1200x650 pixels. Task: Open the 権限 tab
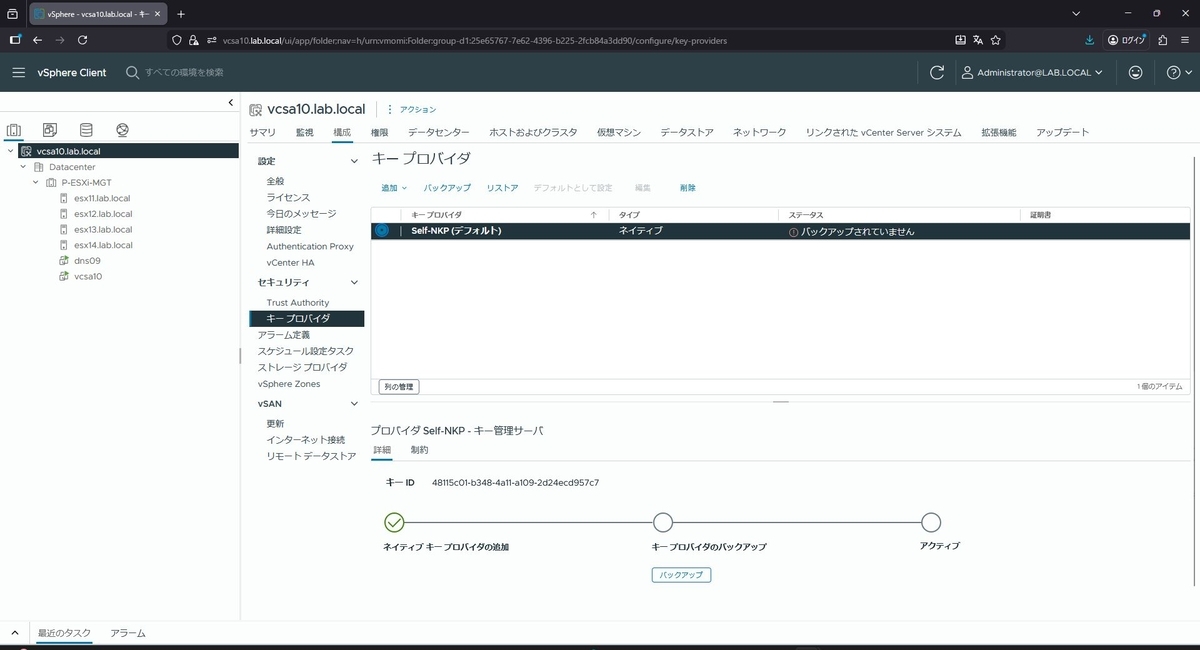[x=380, y=132]
